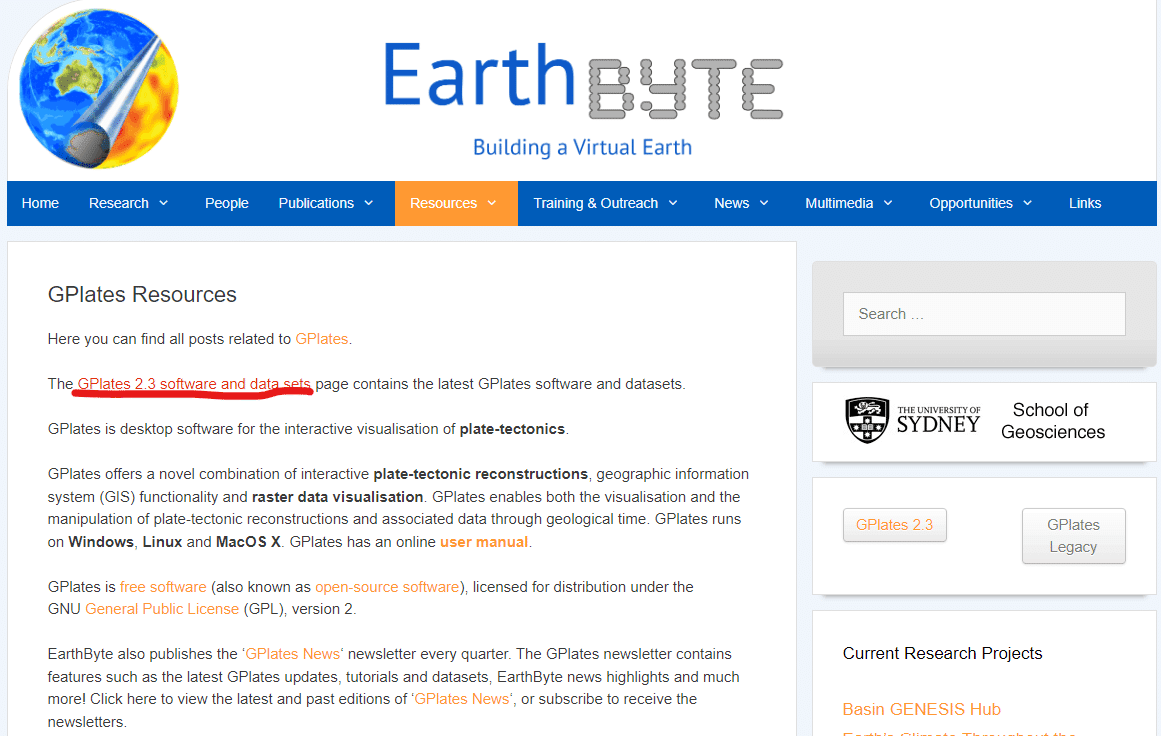Open the open-source software link
Image resolution: width=1161 pixels, height=736 pixels.
point(387,587)
